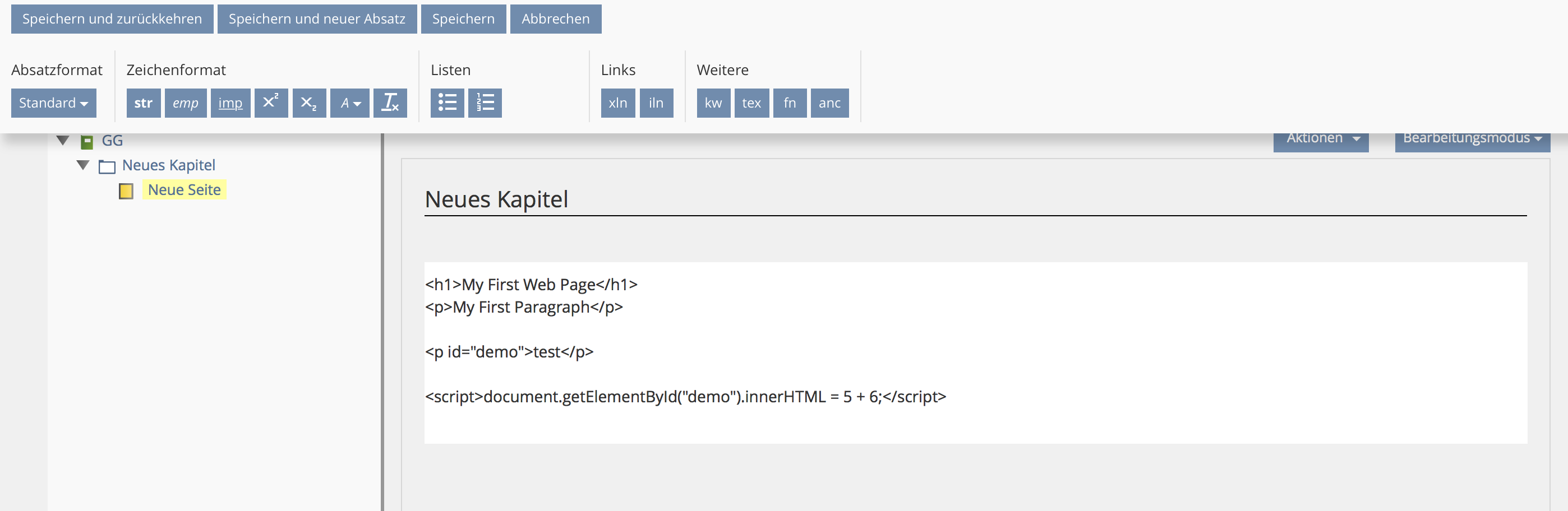Remove text formatting
1568x511 pixels.
click(390, 103)
